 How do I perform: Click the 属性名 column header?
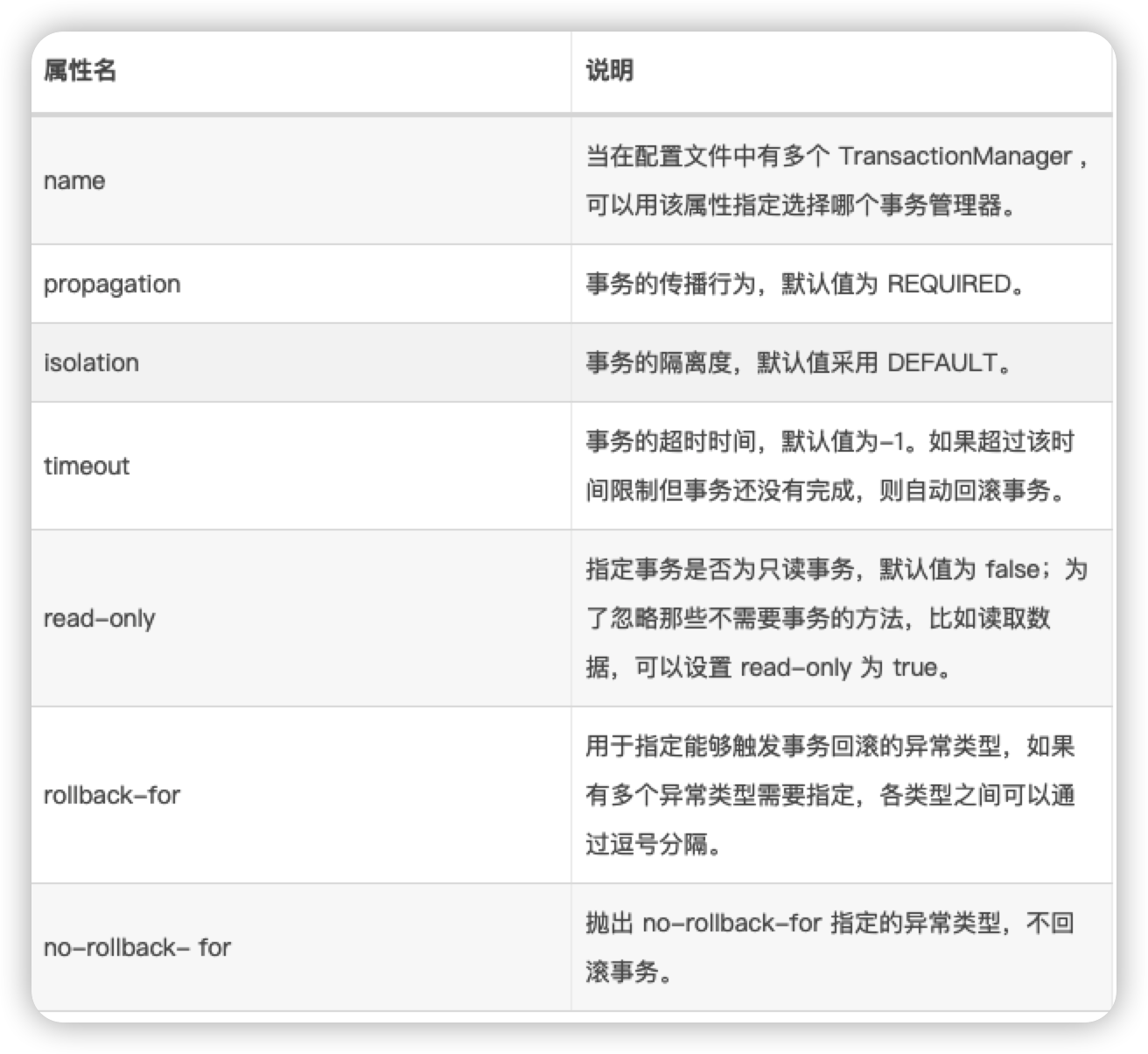point(80,70)
